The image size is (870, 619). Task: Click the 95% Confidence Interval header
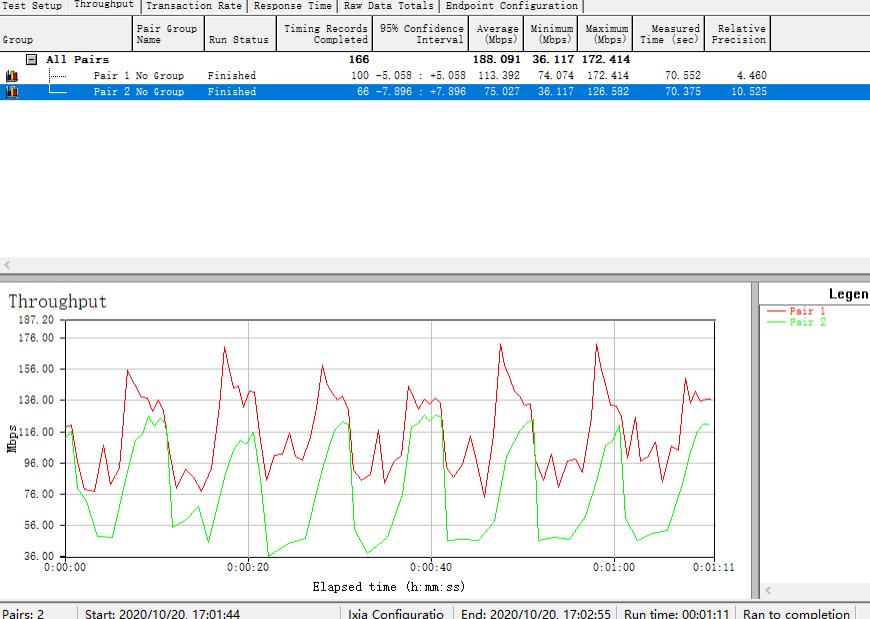click(x=421, y=34)
